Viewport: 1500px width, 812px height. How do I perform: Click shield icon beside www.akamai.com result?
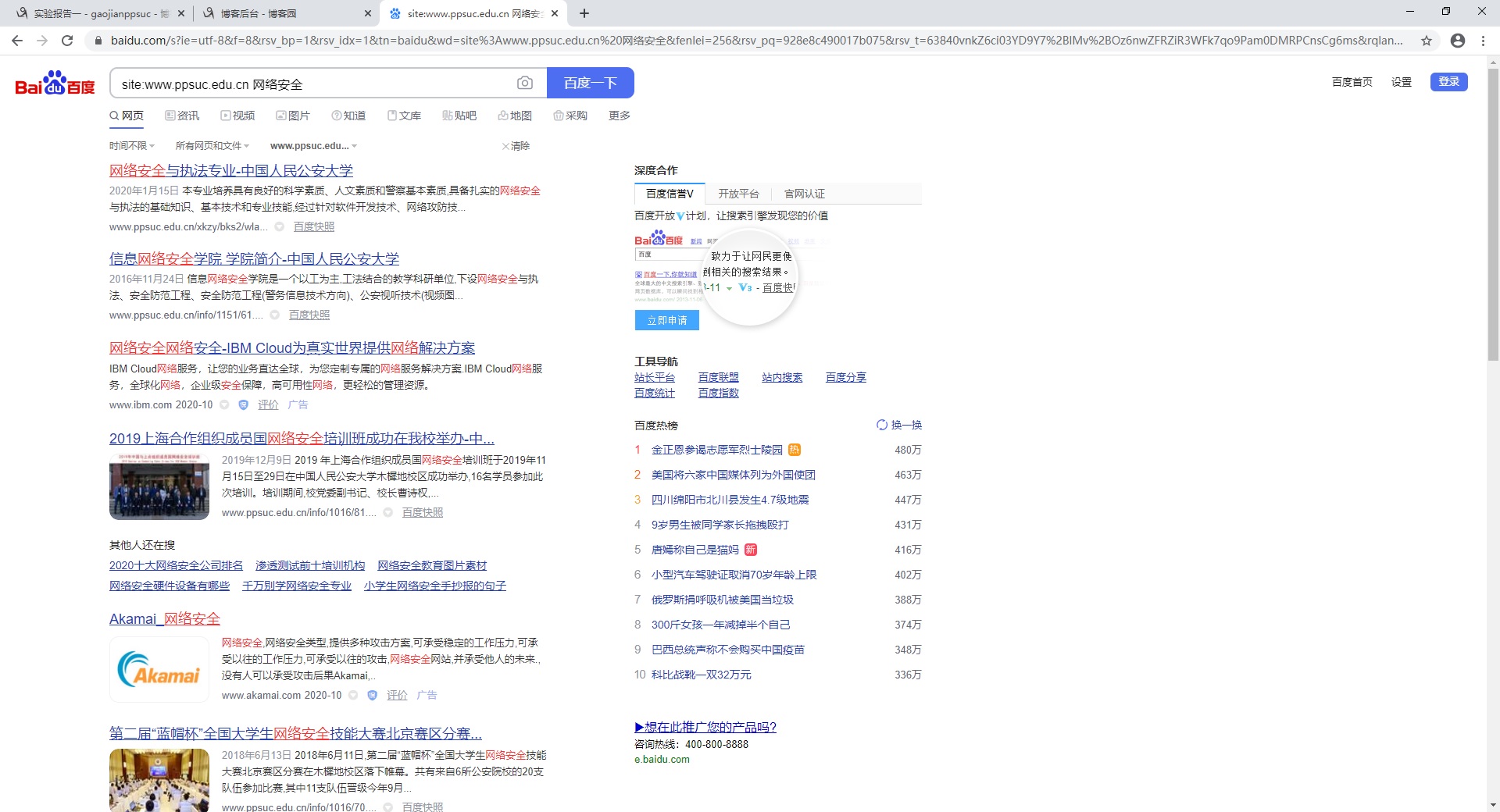coord(372,695)
